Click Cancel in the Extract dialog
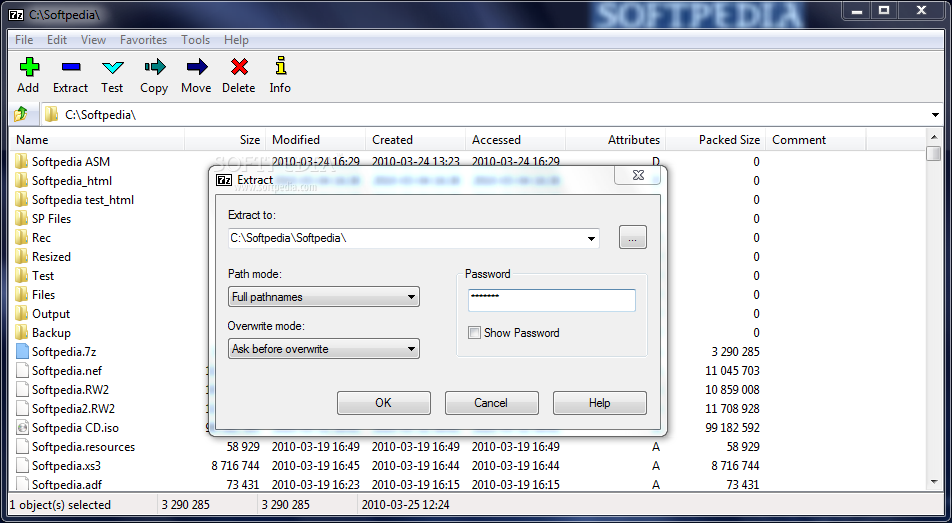 (x=491, y=403)
